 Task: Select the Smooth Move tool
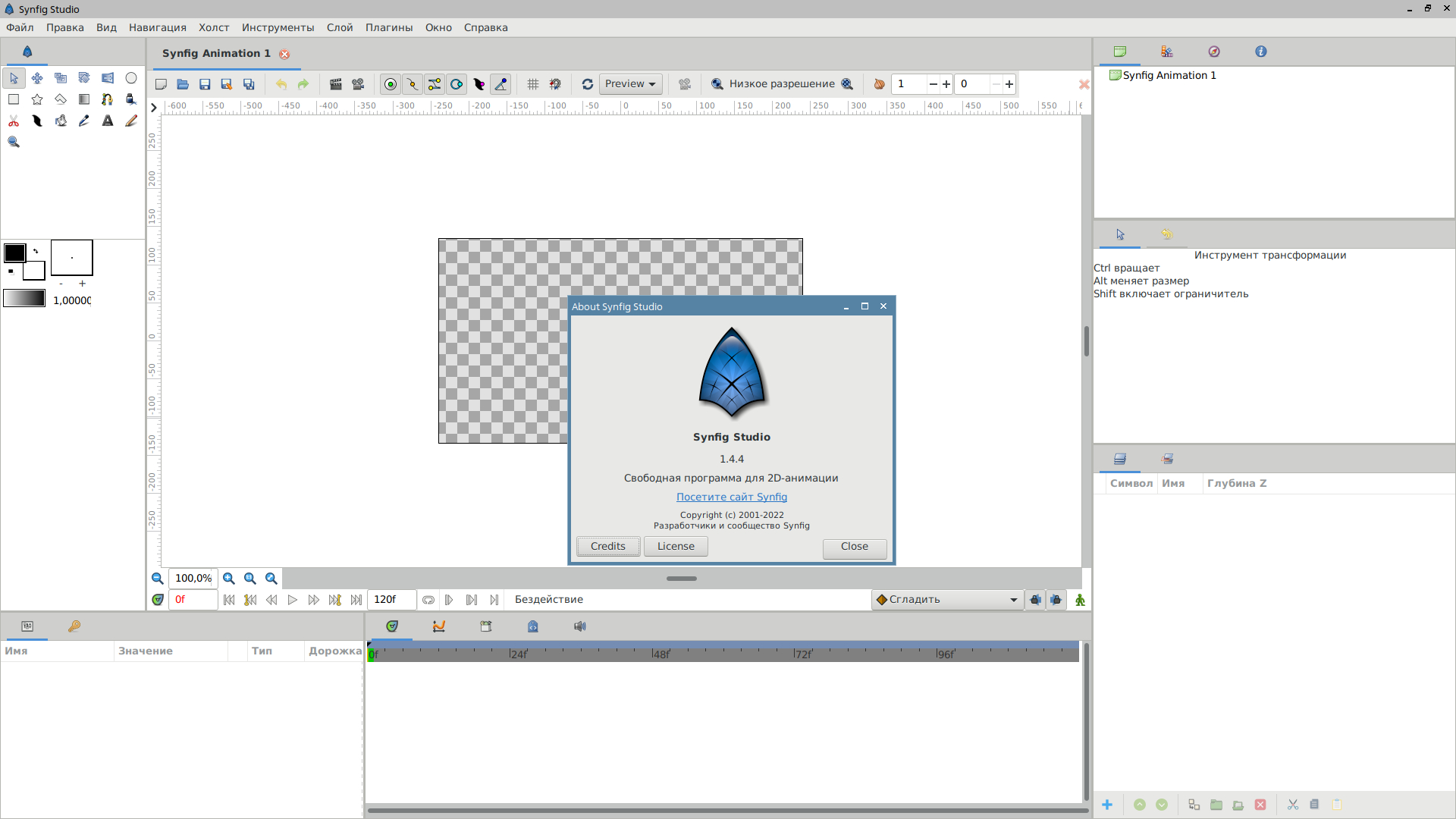(x=37, y=78)
